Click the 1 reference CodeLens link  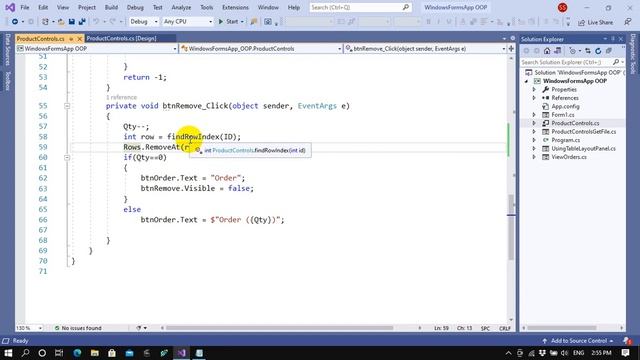click(x=121, y=97)
